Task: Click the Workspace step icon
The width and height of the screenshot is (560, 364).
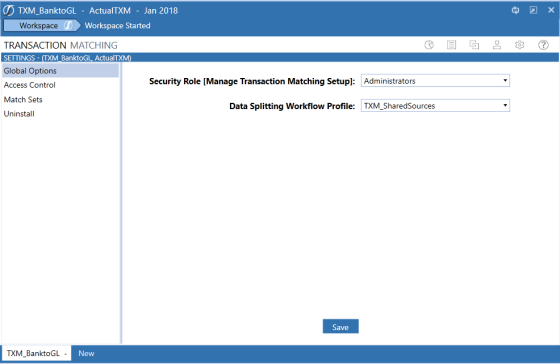Action: [x=68, y=25]
